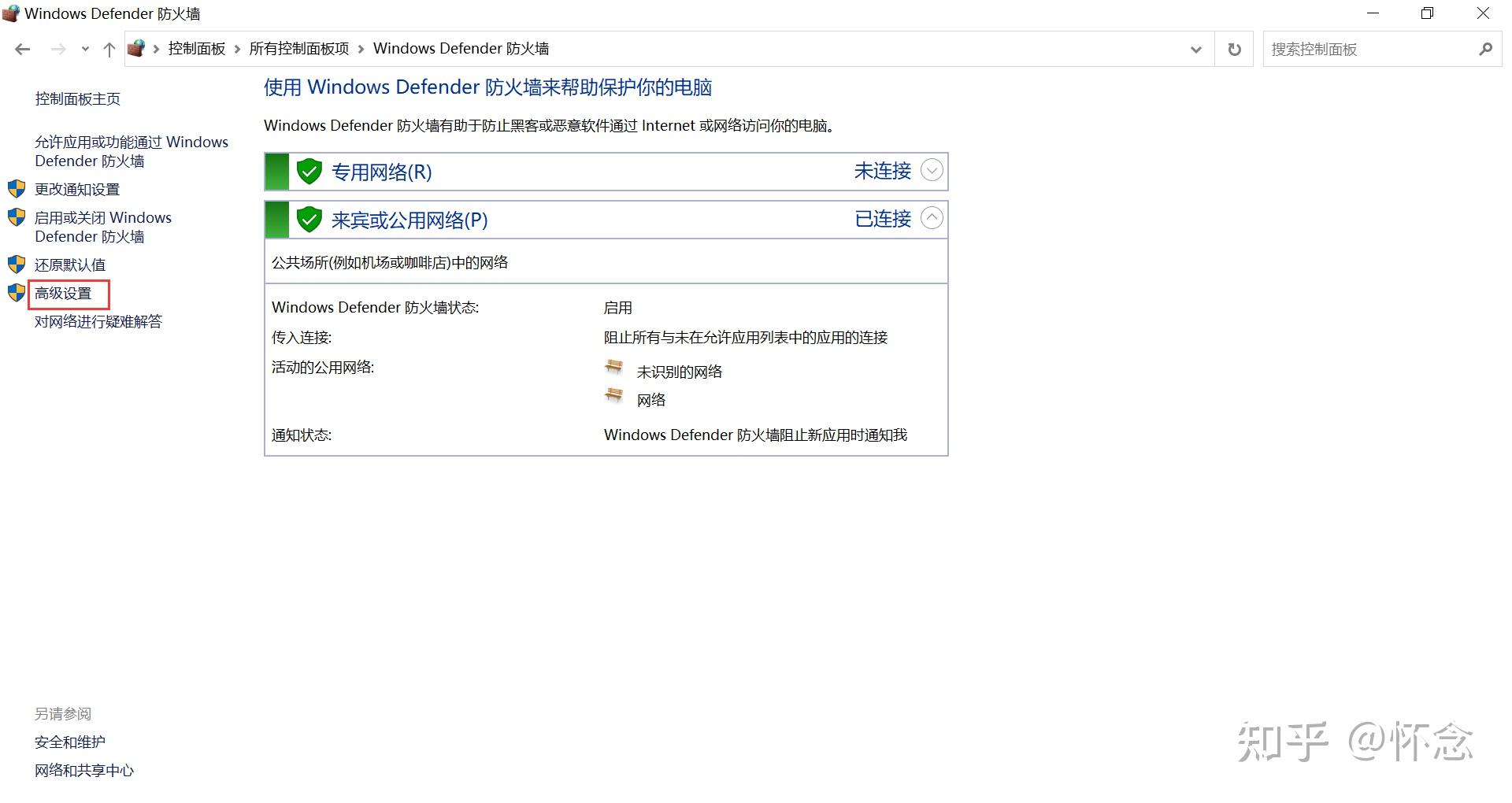Viewport: 1512px width, 803px height.
Task: Click the refresh icon in the address bar
Action: pos(1233,49)
